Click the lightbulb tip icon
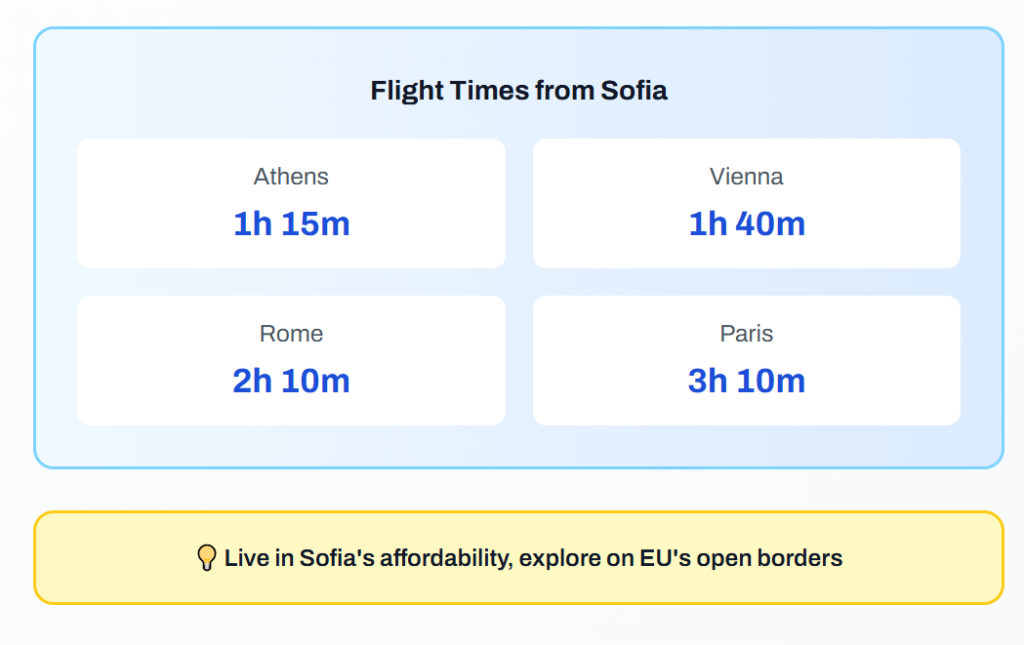 [207, 558]
